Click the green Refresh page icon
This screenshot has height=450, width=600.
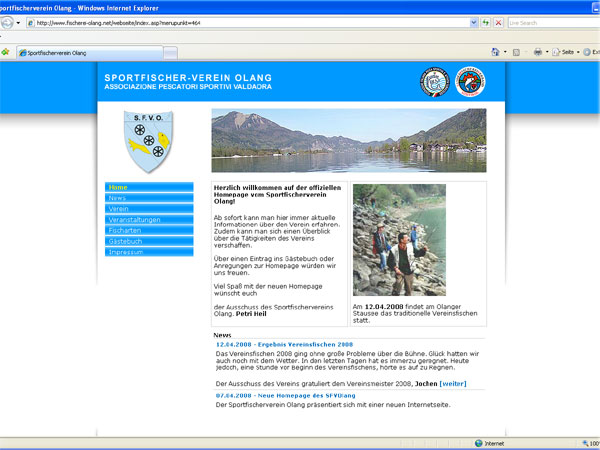click(x=486, y=23)
